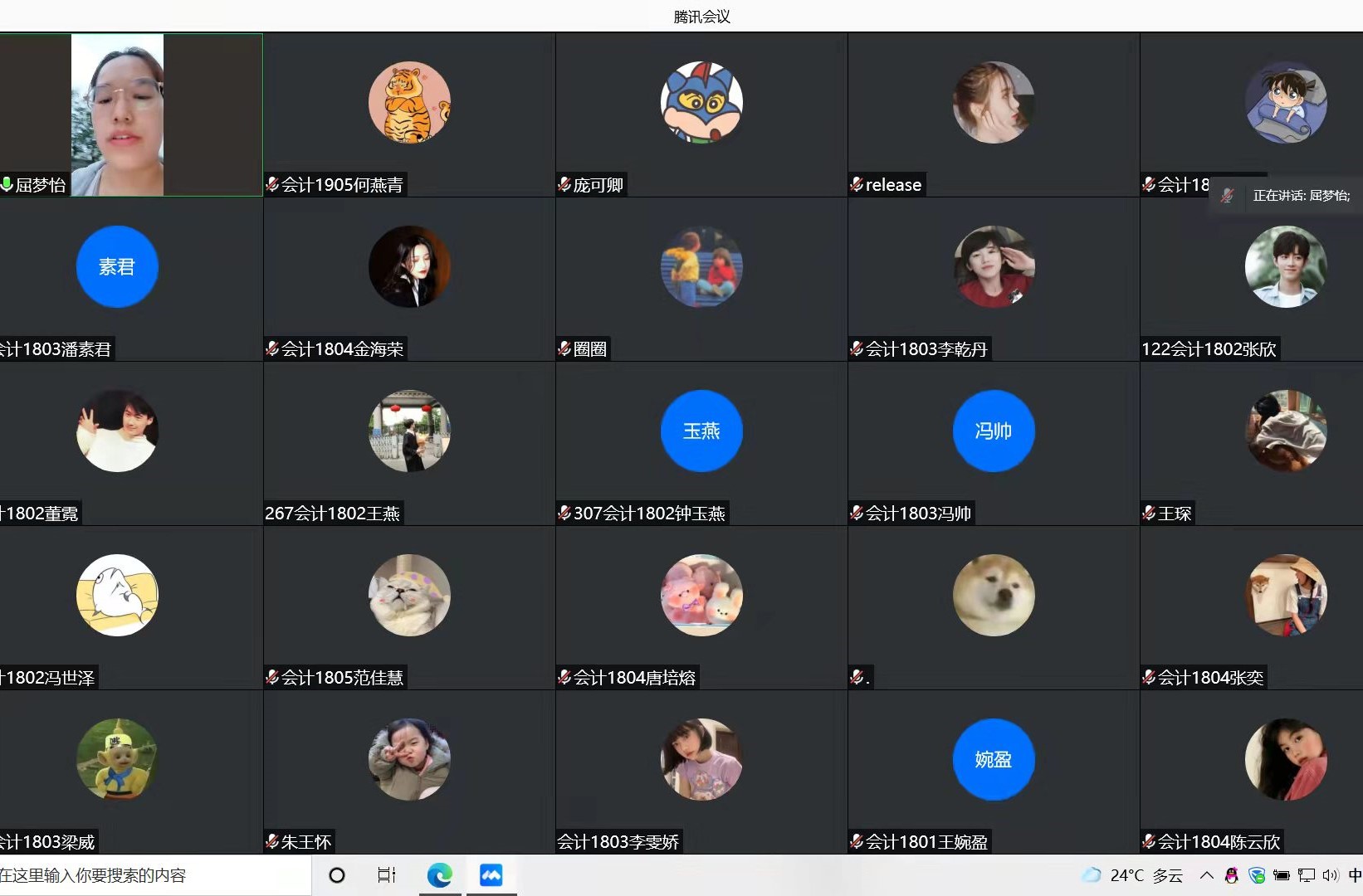Open Cortana circle icon in taskbar
Image resolution: width=1363 pixels, height=896 pixels.
pos(337,875)
